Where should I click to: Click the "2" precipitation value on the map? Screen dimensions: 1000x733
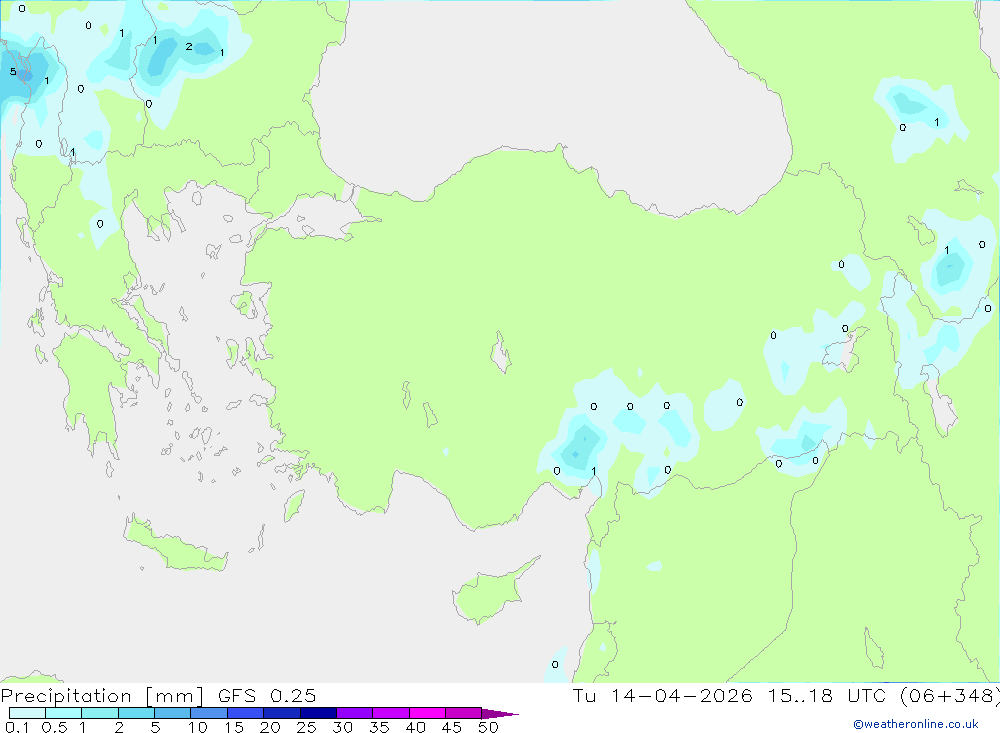click(x=189, y=47)
